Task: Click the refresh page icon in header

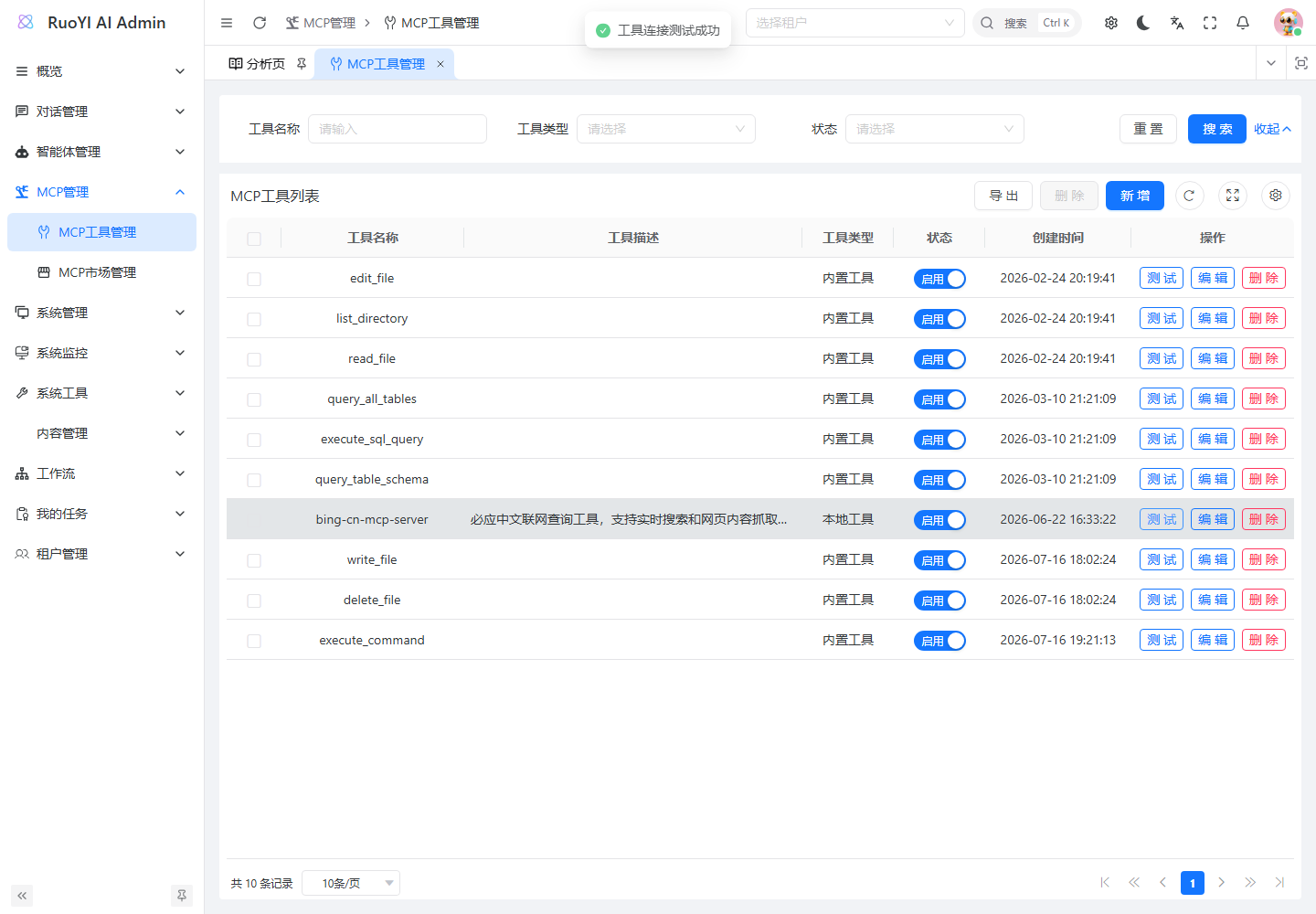Action: click(x=260, y=23)
